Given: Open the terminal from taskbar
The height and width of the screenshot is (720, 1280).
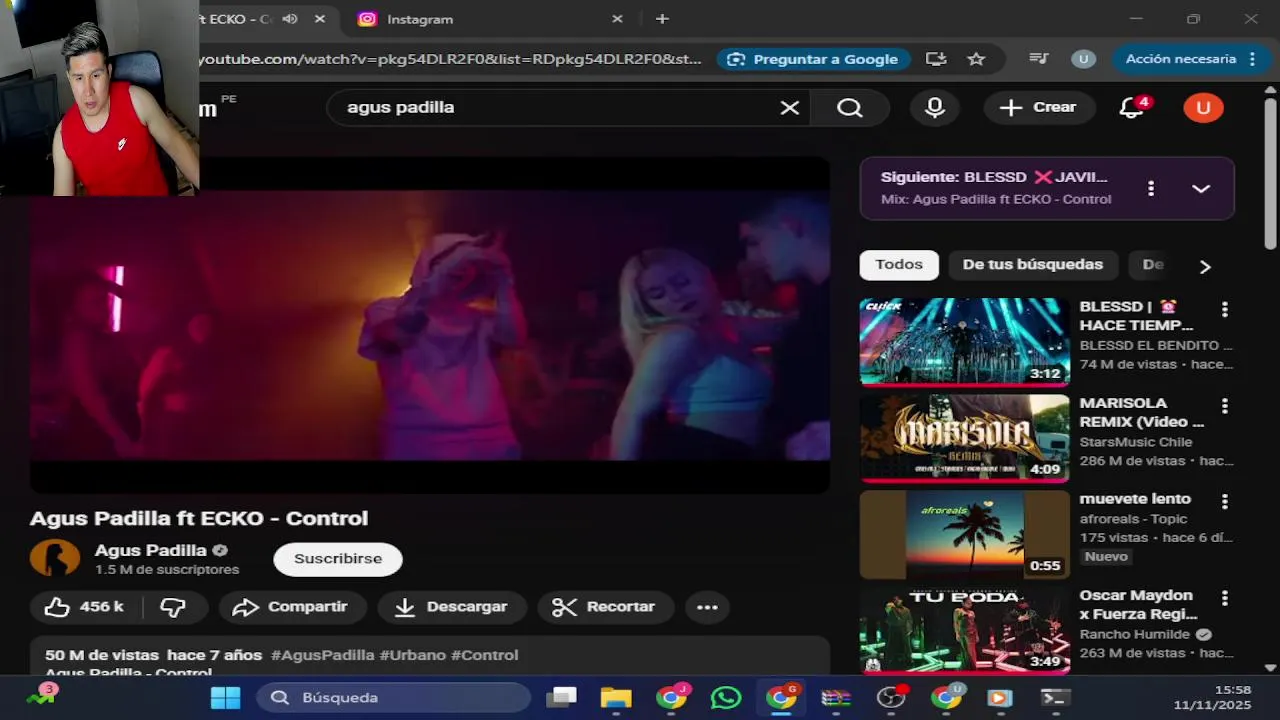Looking at the screenshot, I should (x=1054, y=698).
